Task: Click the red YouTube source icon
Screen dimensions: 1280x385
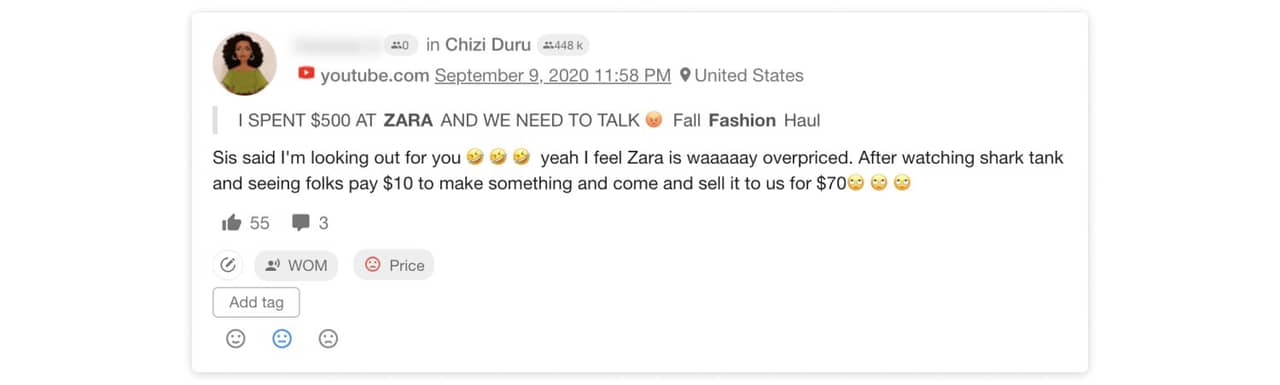Action: (x=306, y=74)
